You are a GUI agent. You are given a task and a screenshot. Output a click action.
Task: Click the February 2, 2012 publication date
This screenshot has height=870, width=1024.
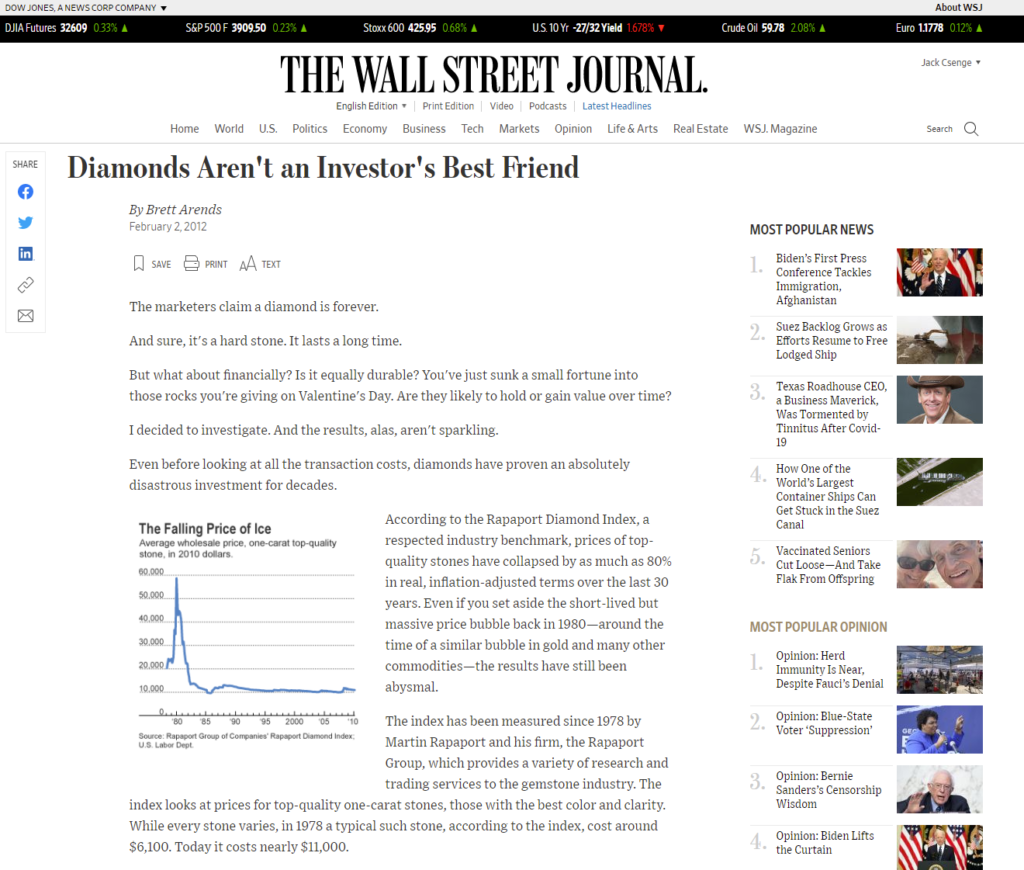click(168, 227)
